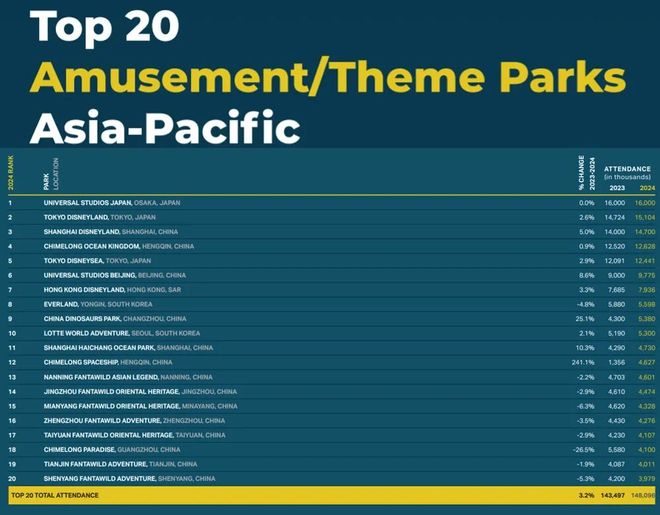
Task: Select 'CHINA DINOSAURS PARK' park name
Action: 82,319
